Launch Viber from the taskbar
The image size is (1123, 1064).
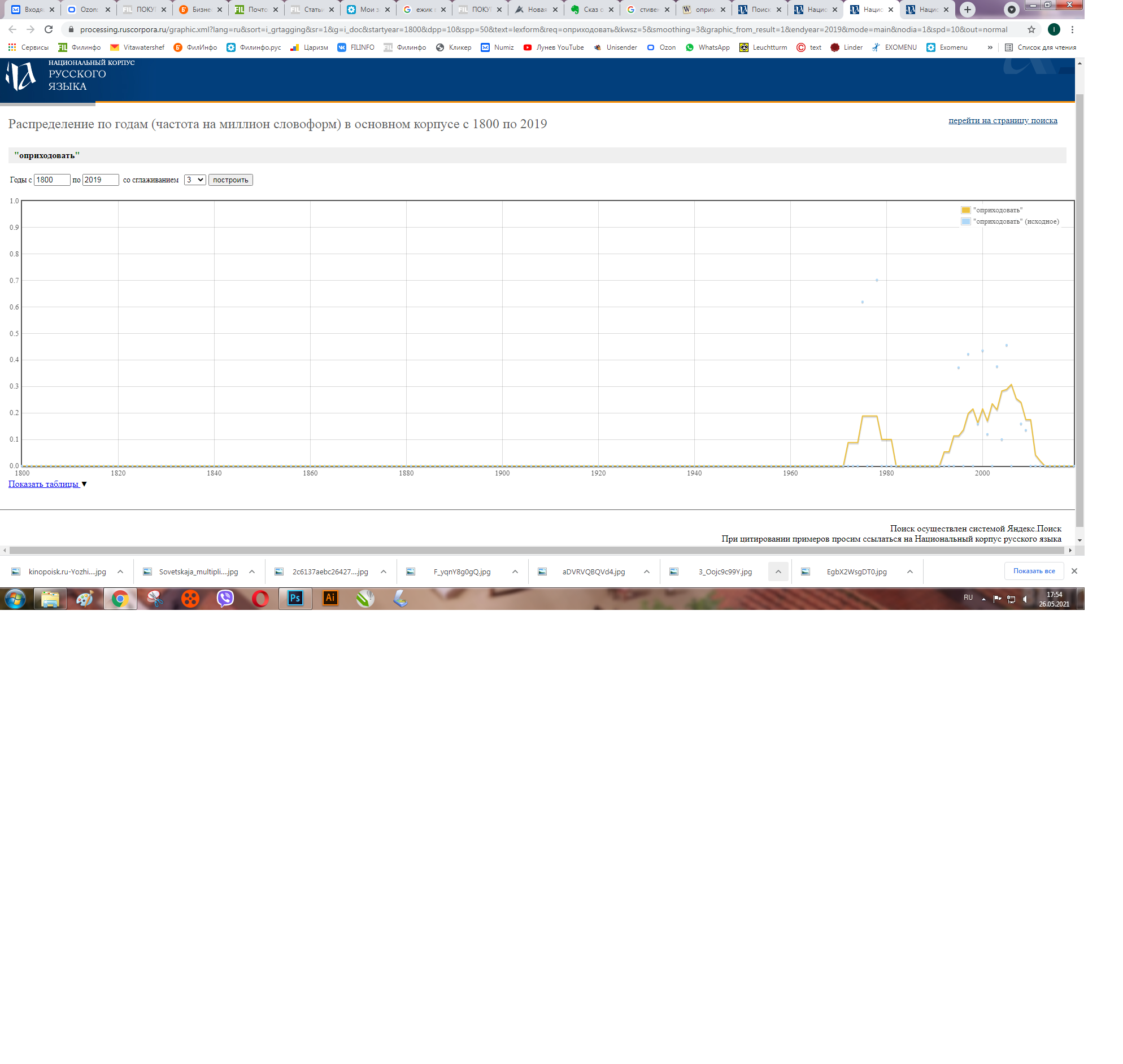coord(225,598)
